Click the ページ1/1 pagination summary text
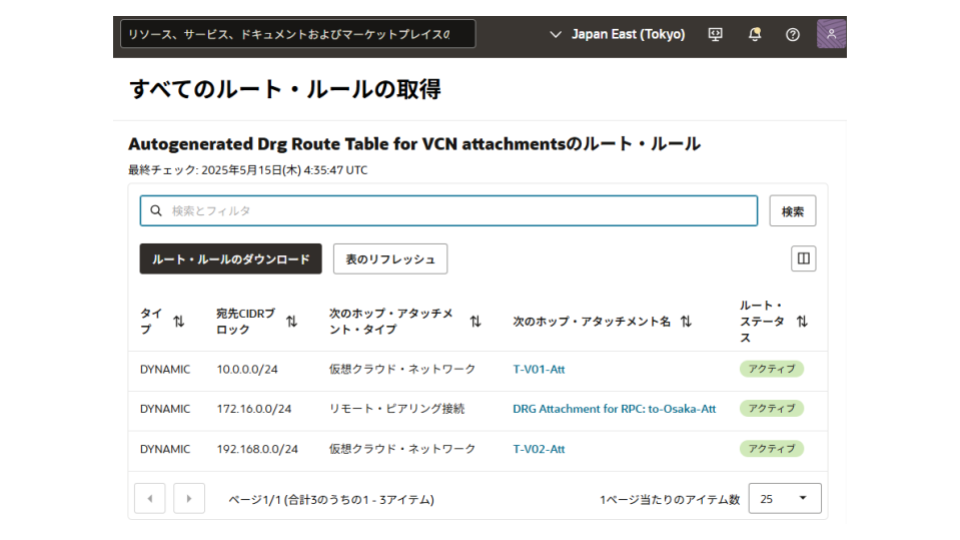 (331, 500)
